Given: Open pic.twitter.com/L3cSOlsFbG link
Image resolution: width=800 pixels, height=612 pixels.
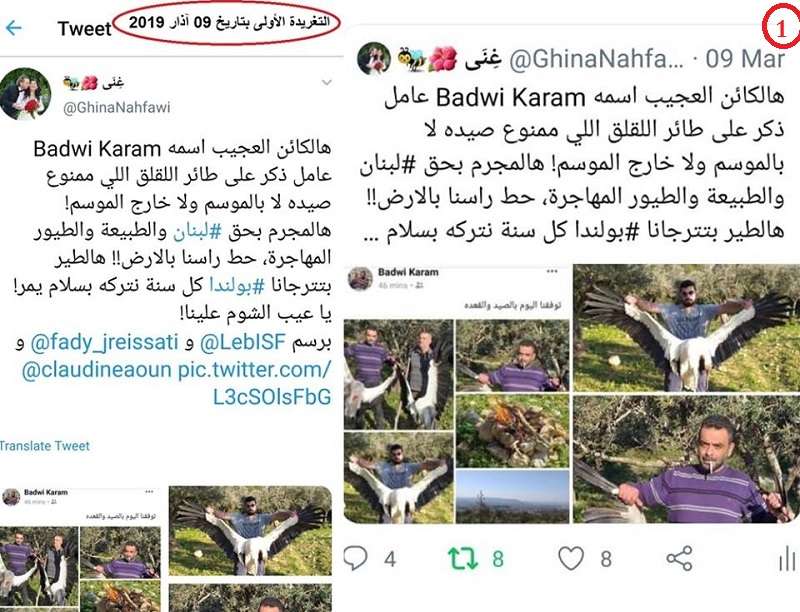Looking at the screenshot, I should (255, 383).
